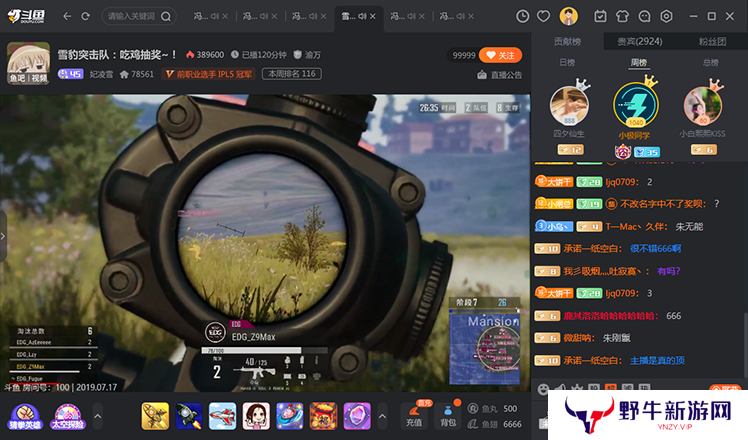
Task: Open 前职业选手 IPL5 冠军 certification tag
Action: tap(208, 74)
